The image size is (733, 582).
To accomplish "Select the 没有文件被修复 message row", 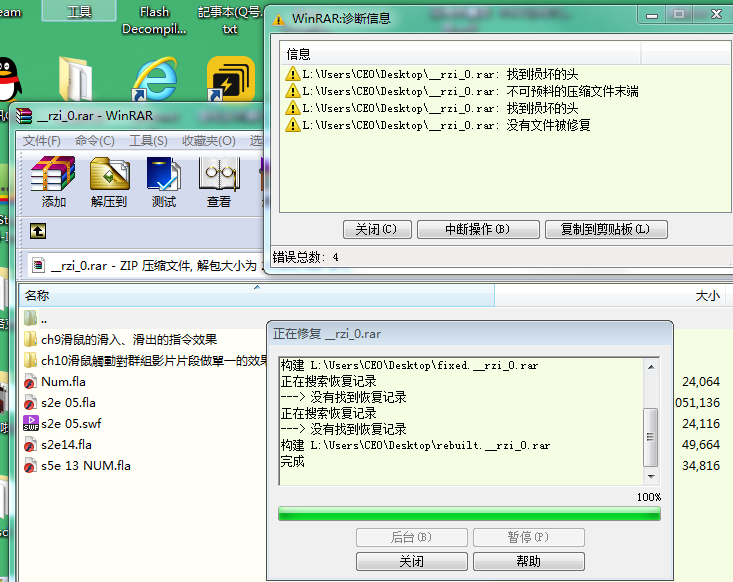I will [x=438, y=125].
